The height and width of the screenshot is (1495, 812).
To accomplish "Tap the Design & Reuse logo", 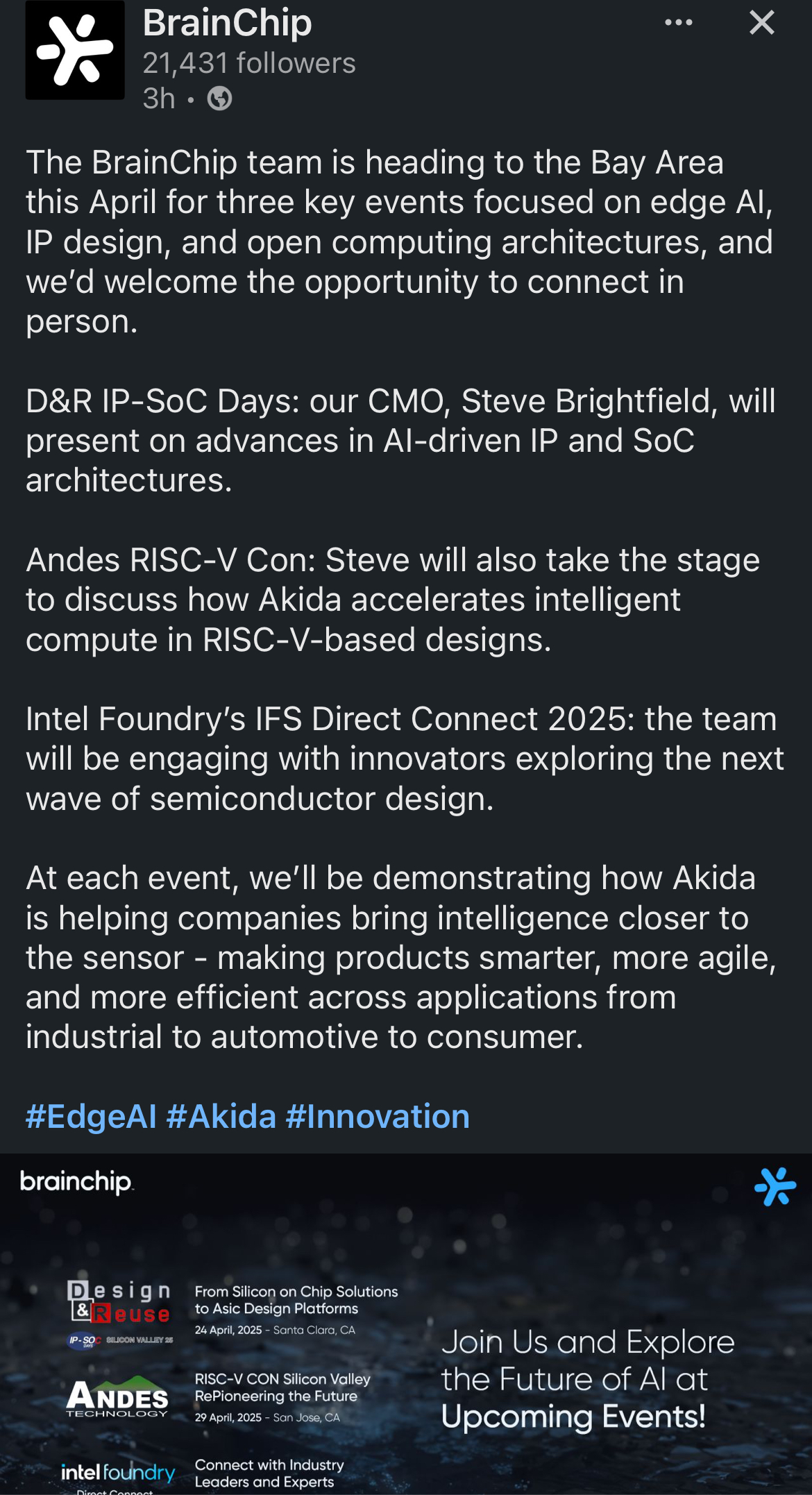I will tap(119, 1314).
